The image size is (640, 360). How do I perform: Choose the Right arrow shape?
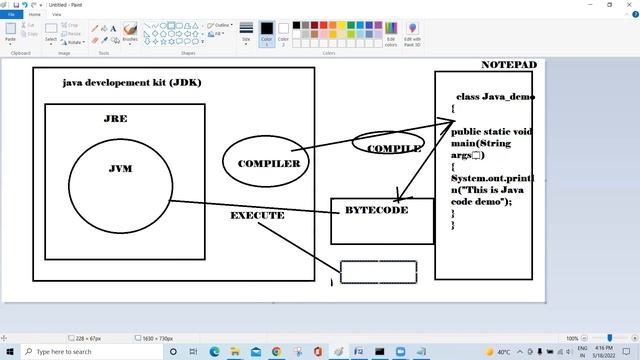179,33
